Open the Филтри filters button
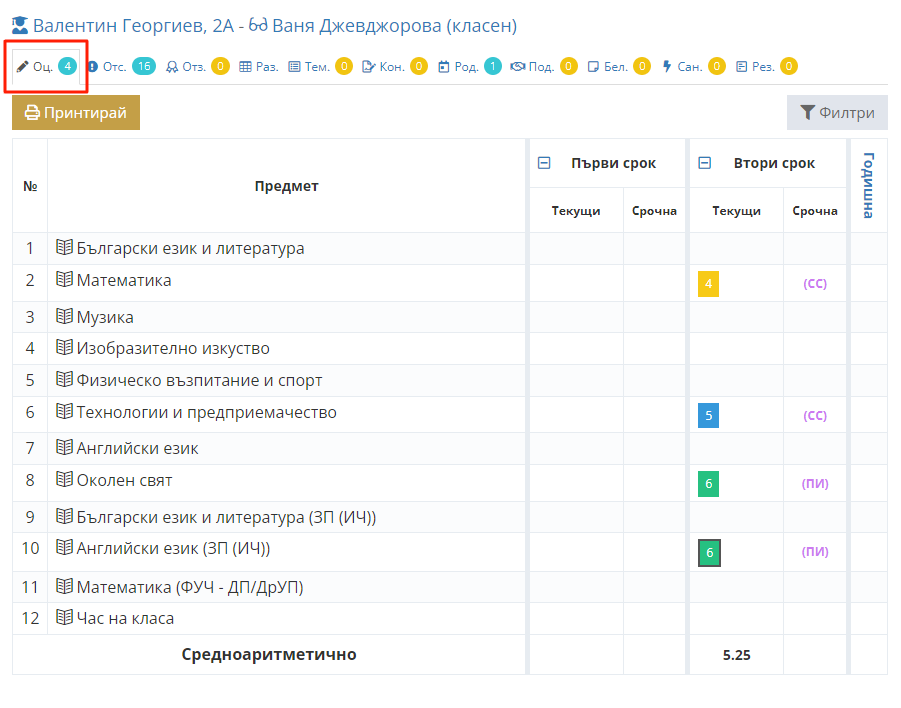This screenshot has height=708, width=901. pyautogui.click(x=837, y=113)
